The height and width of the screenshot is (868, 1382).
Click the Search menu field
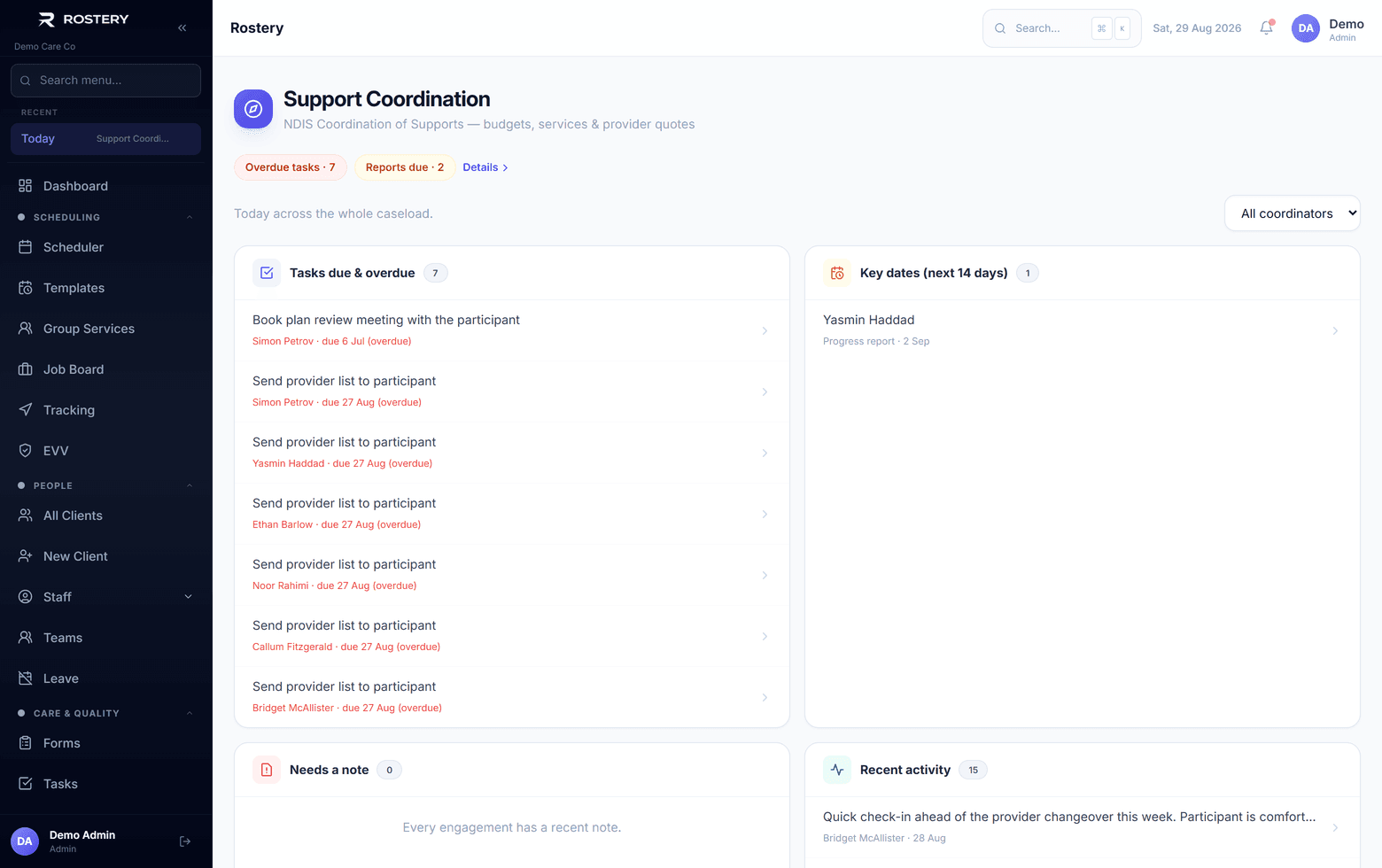click(x=106, y=81)
